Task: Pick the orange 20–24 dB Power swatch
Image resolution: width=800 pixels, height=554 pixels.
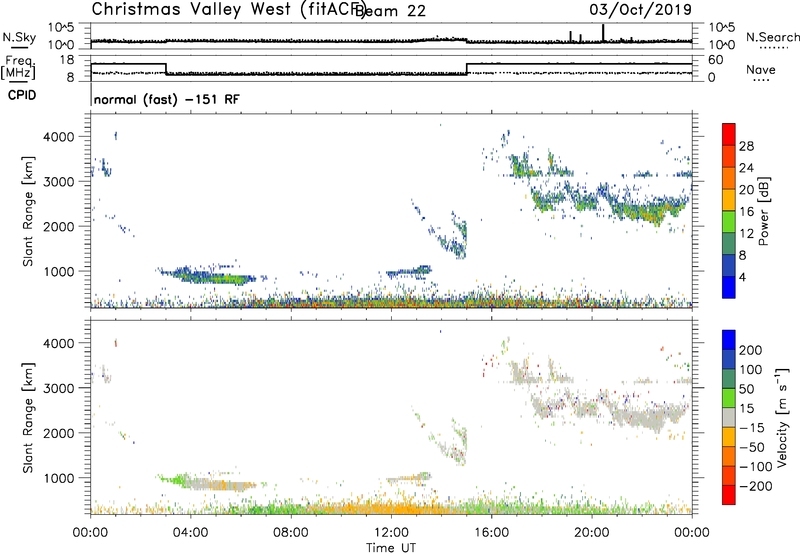Action: (729, 178)
